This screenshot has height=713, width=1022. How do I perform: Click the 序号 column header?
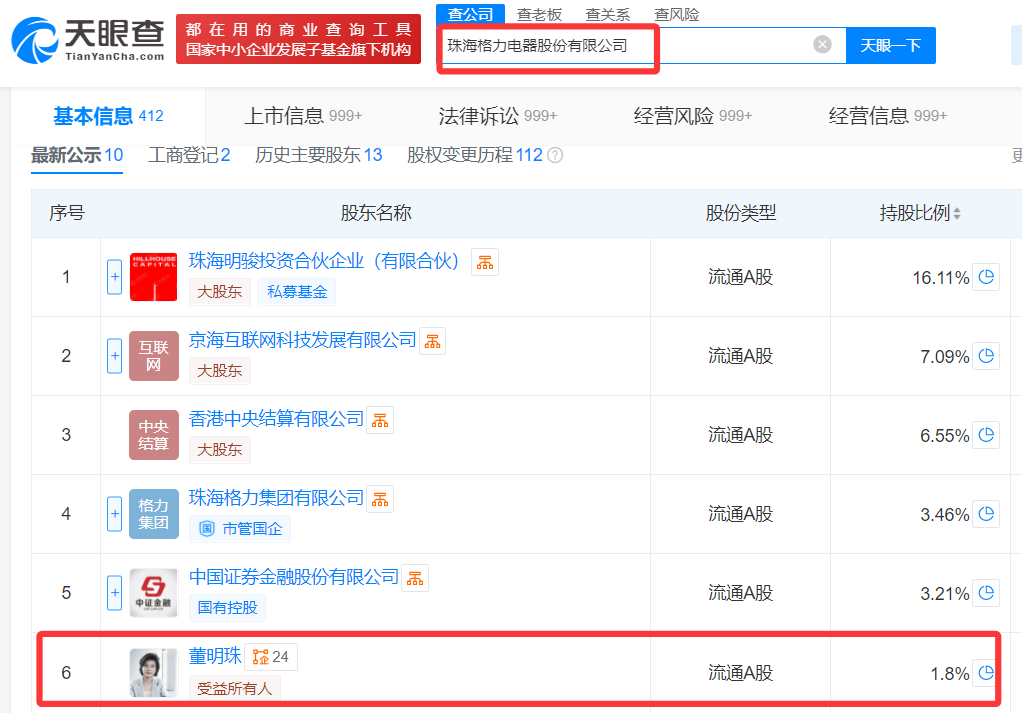(x=66, y=213)
